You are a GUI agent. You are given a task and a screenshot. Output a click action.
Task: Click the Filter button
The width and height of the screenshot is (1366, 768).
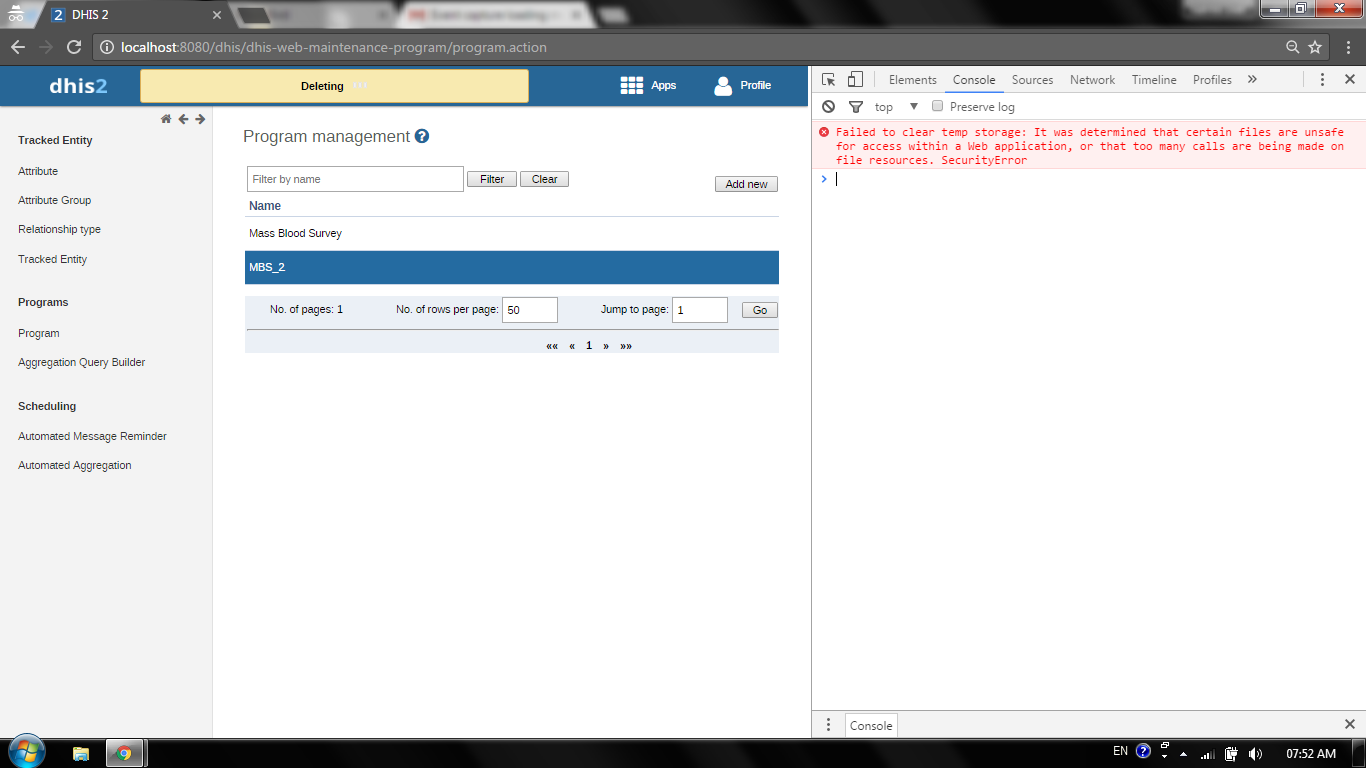tap(492, 179)
